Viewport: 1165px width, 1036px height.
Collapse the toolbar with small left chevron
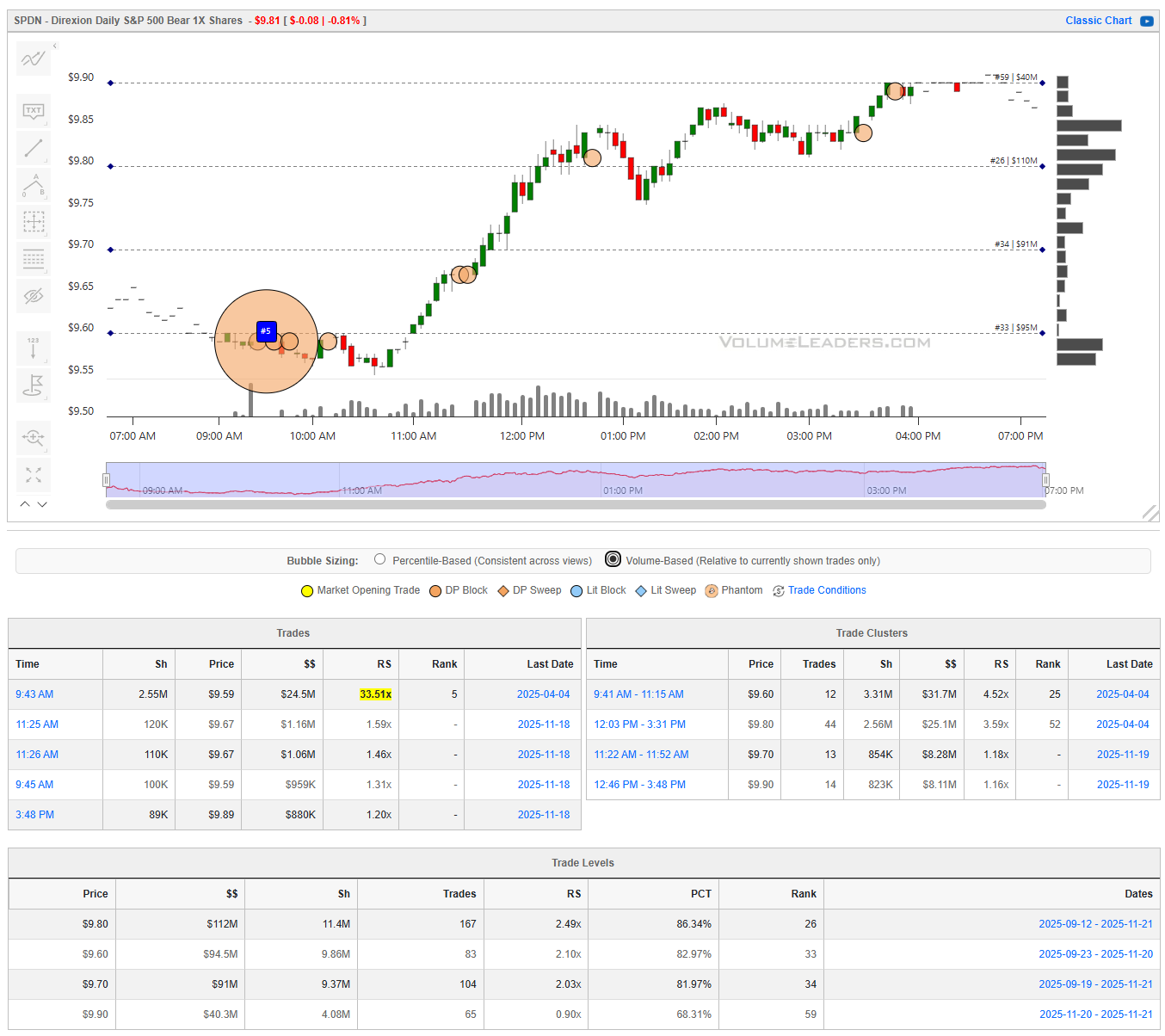pos(55,46)
